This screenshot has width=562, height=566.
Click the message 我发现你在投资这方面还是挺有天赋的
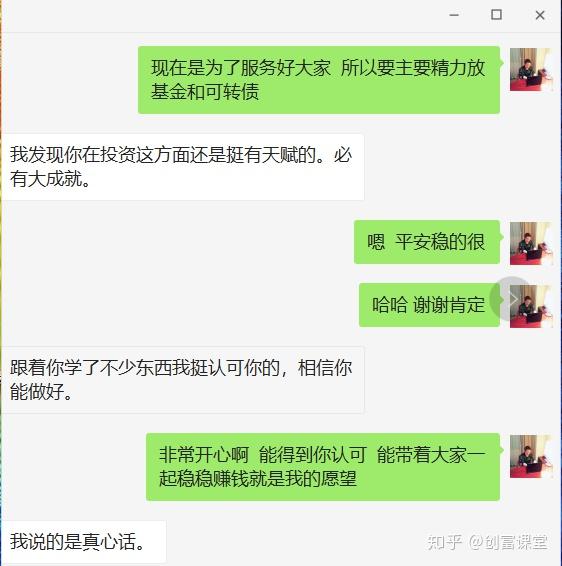click(x=182, y=167)
